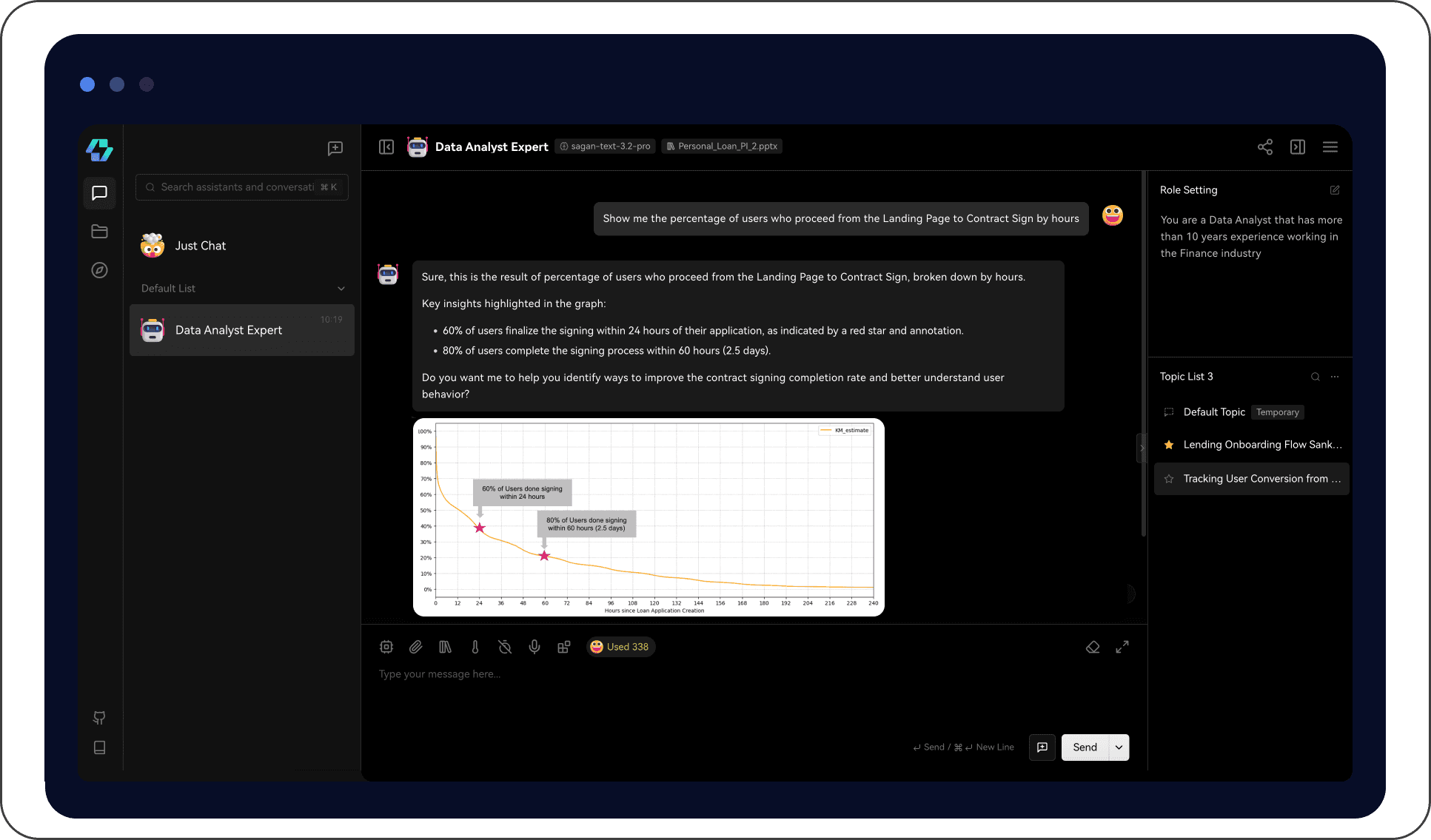The height and width of the screenshot is (840, 1431).
Task: Click the microphone input icon
Action: 535,647
